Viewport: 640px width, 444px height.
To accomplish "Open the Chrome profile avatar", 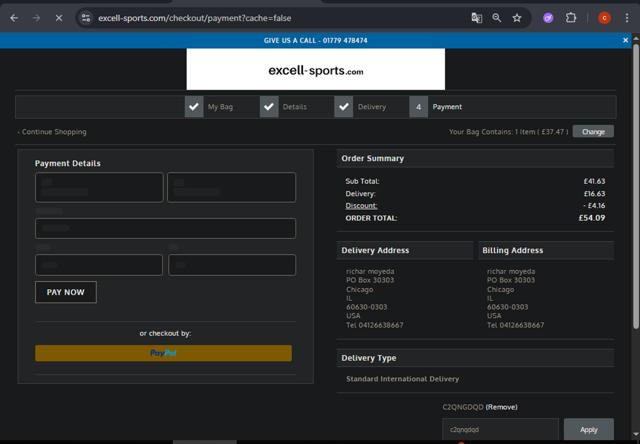I will click(x=604, y=18).
